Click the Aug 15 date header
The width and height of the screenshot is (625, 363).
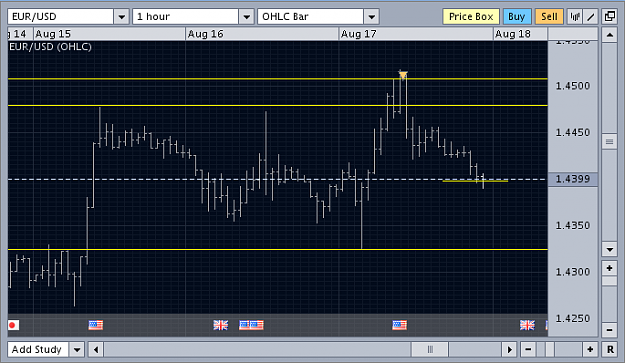click(x=53, y=34)
